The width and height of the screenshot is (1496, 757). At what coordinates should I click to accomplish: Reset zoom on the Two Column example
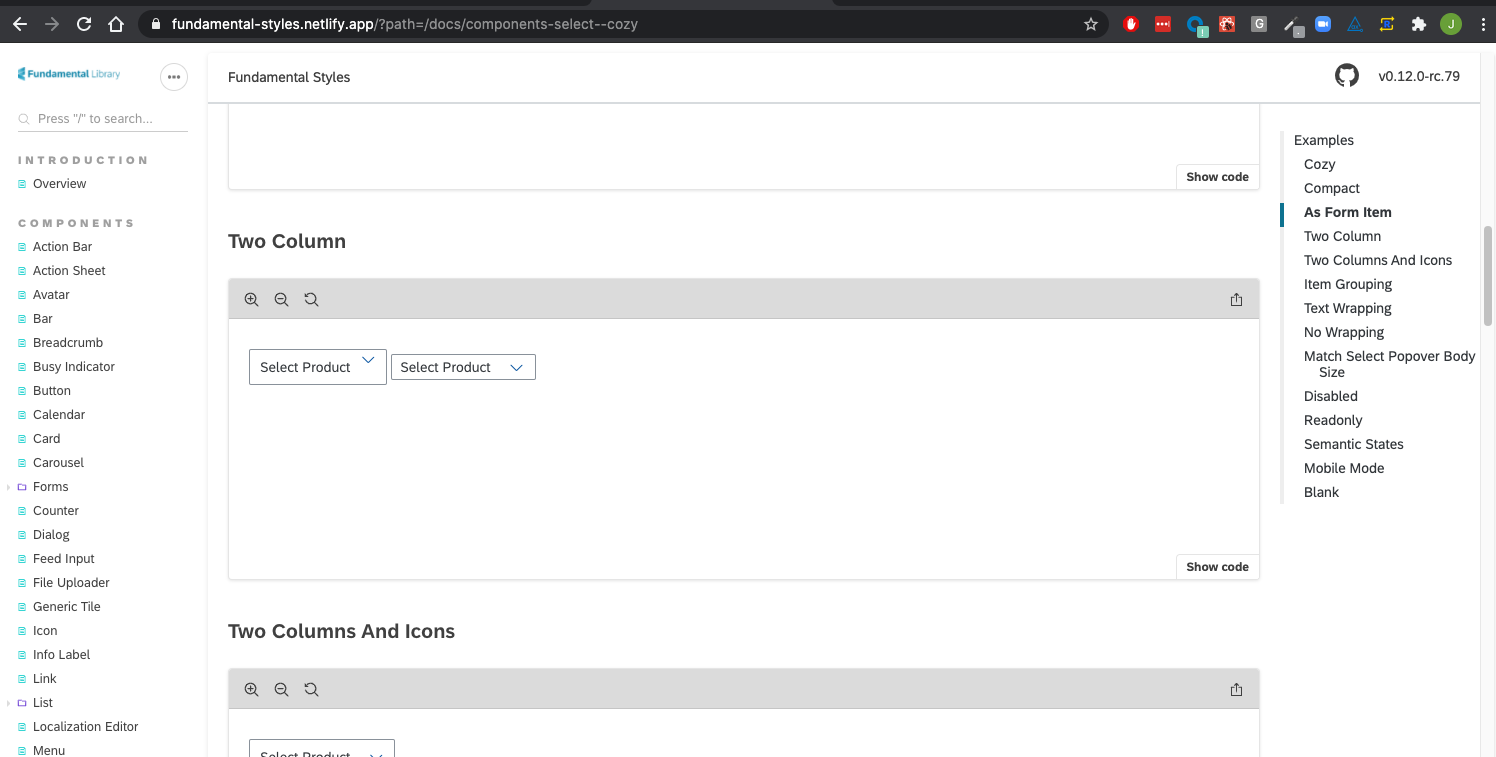point(311,298)
